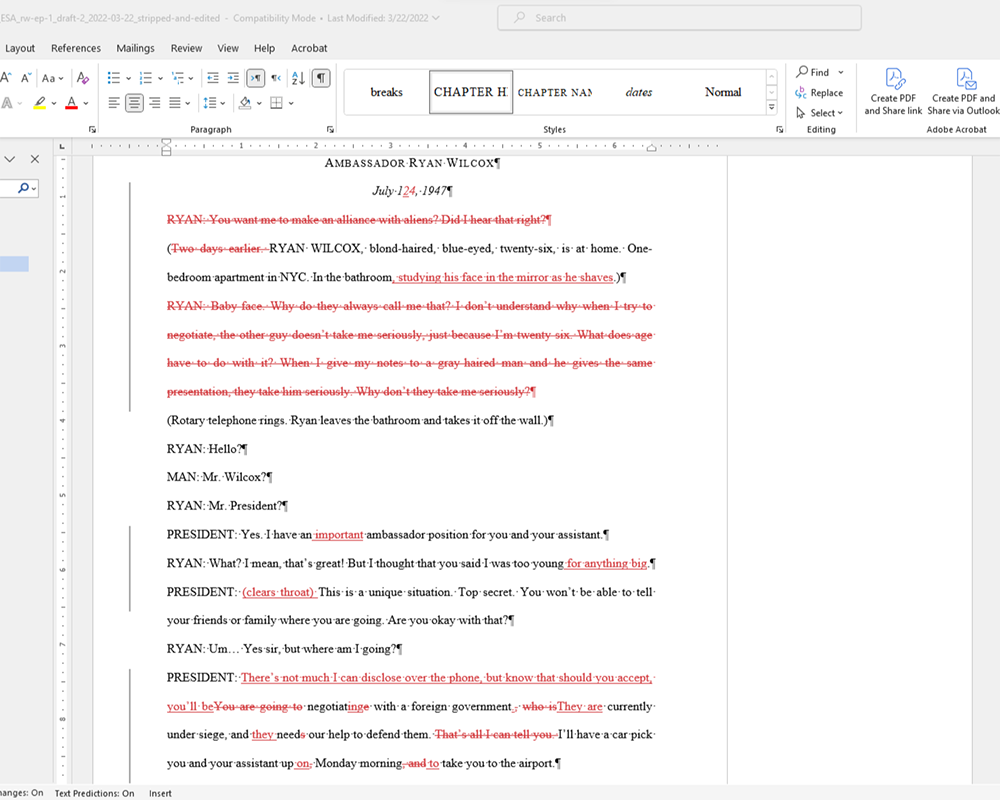Click the navigation pane search magnifier
This screenshot has height=800, width=1000.
pyautogui.click(x=24, y=188)
